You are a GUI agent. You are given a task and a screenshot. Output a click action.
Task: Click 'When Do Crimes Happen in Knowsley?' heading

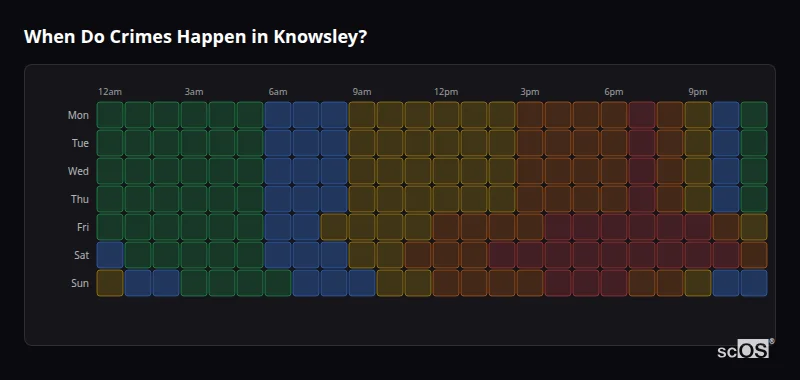pyautogui.click(x=195, y=37)
